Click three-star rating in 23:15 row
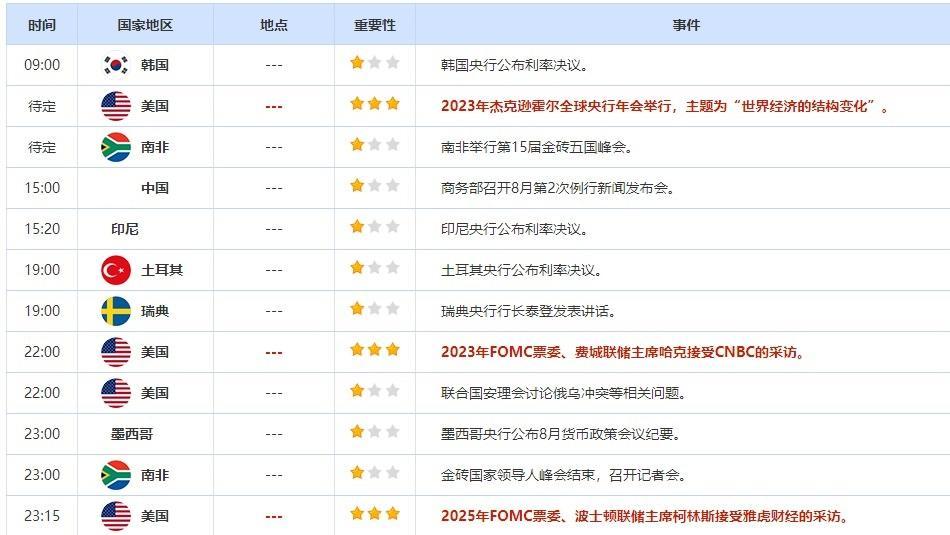 pyautogui.click(x=374, y=515)
